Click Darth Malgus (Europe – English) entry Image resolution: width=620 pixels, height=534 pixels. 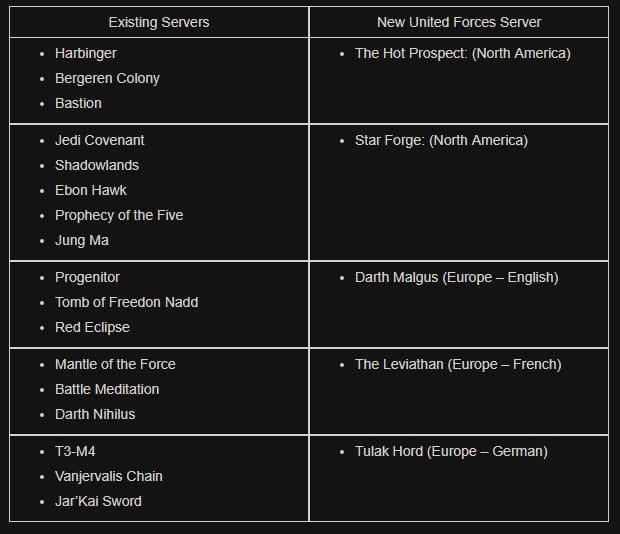pos(456,277)
